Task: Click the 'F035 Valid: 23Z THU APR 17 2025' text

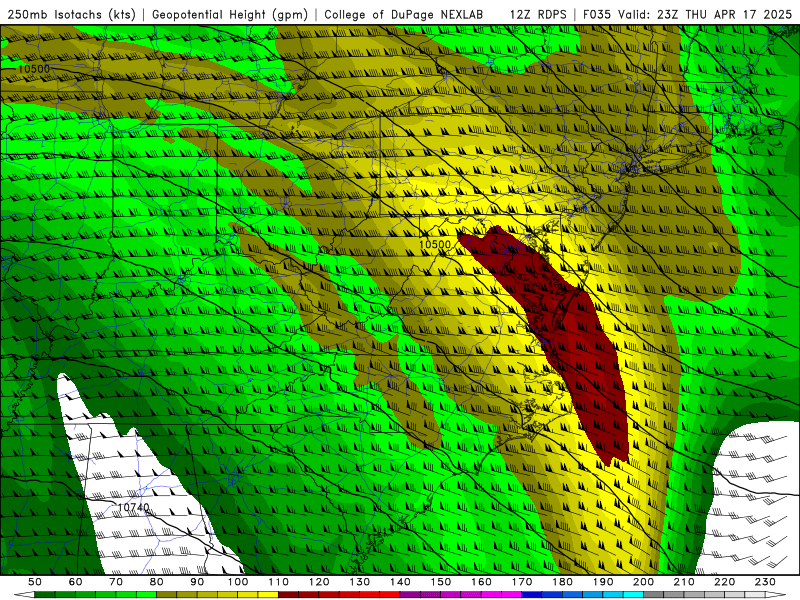Action: coord(687,14)
